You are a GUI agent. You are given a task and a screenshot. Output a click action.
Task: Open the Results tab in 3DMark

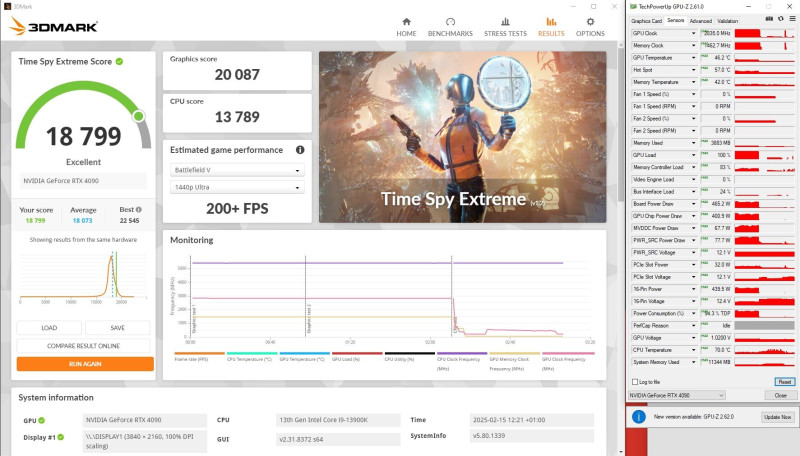click(x=551, y=27)
